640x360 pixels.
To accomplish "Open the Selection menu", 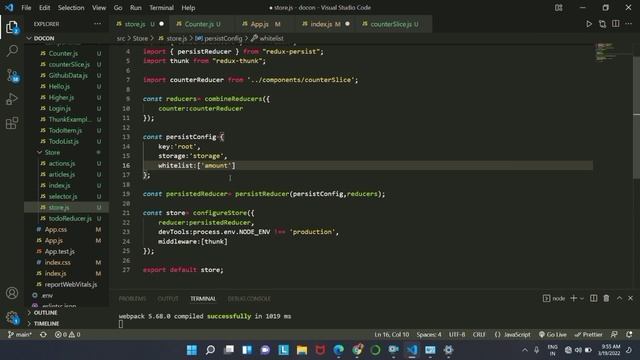I will pyautogui.click(x=71, y=8).
